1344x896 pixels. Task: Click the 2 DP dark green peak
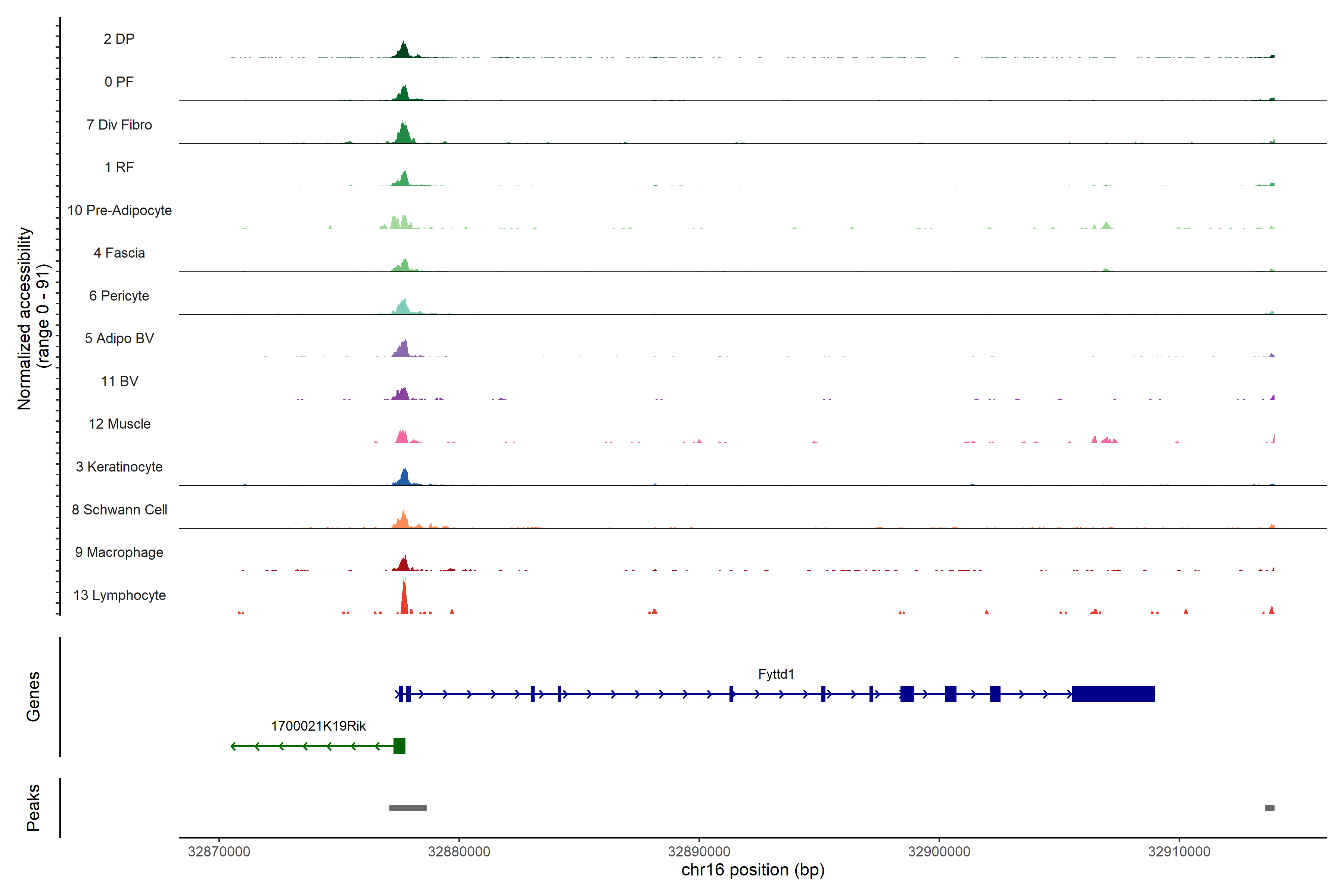click(404, 52)
